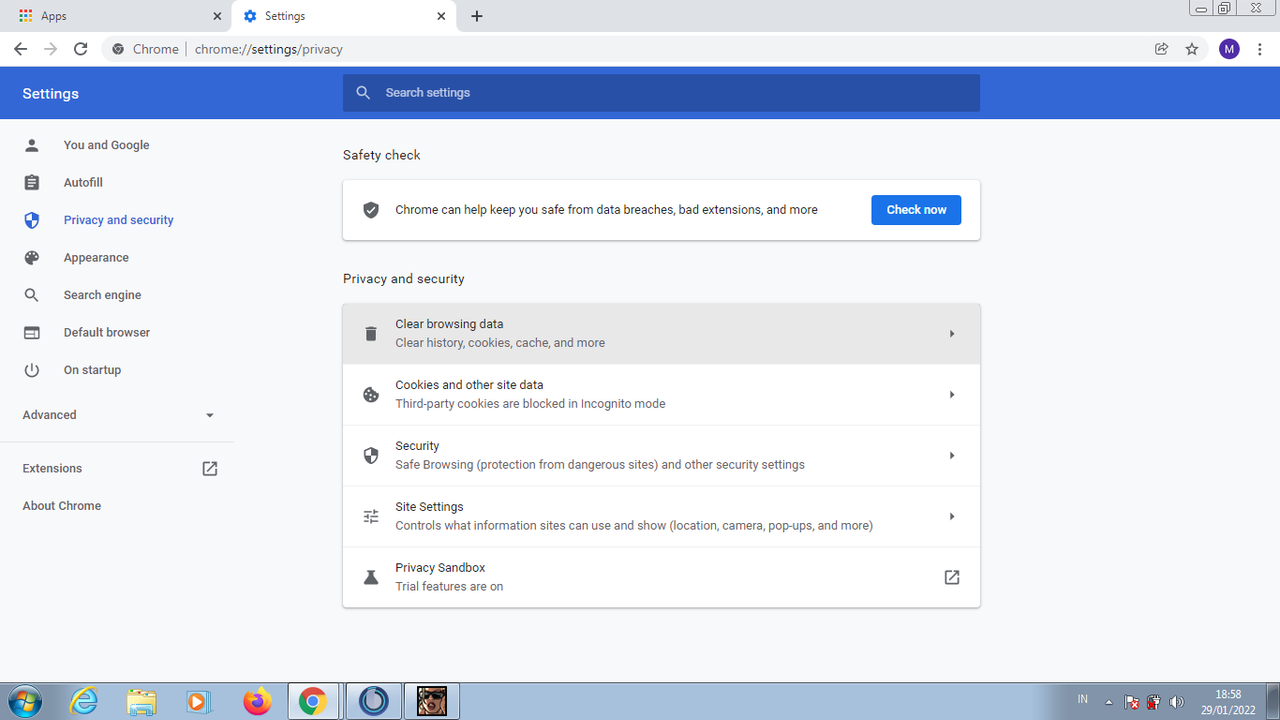Show hidden tray icons arrow
This screenshot has width=1280, height=720.
pos(1108,702)
